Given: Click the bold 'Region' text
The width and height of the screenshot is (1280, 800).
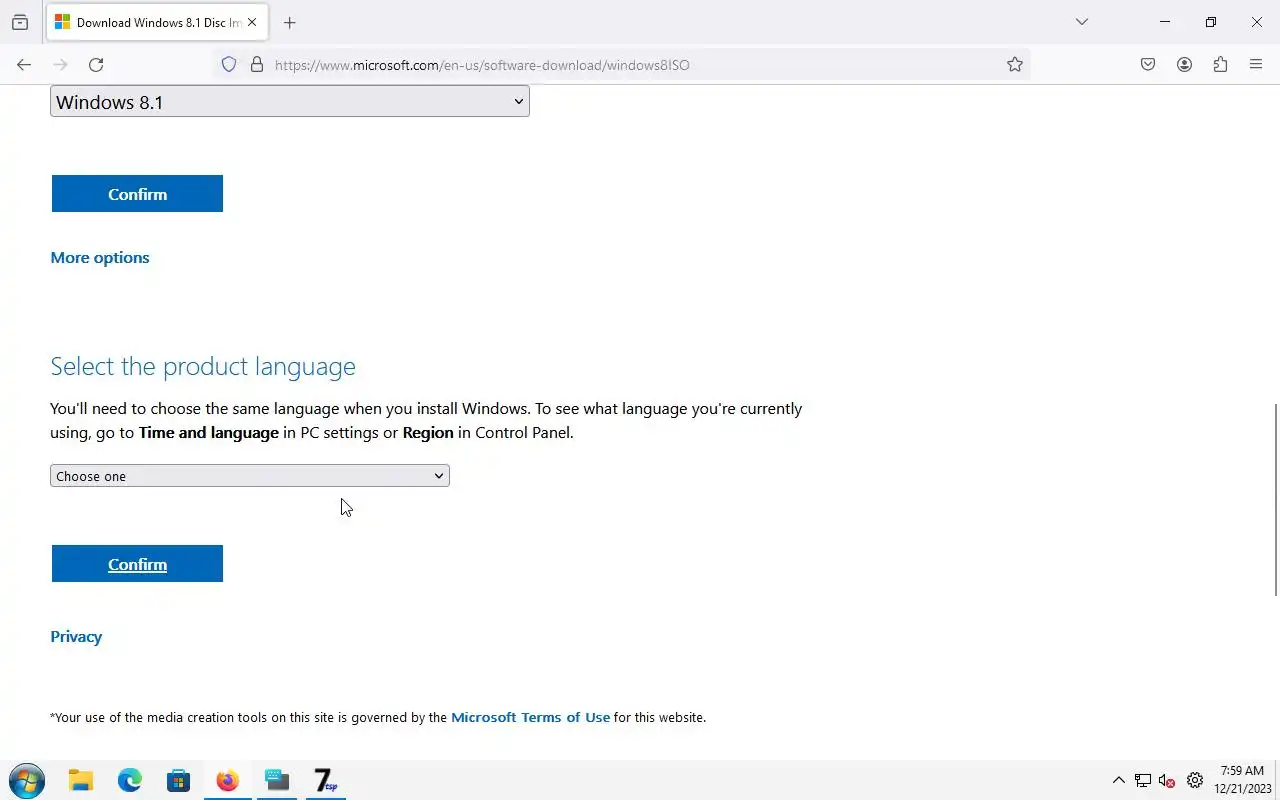Looking at the screenshot, I should coord(428,433).
